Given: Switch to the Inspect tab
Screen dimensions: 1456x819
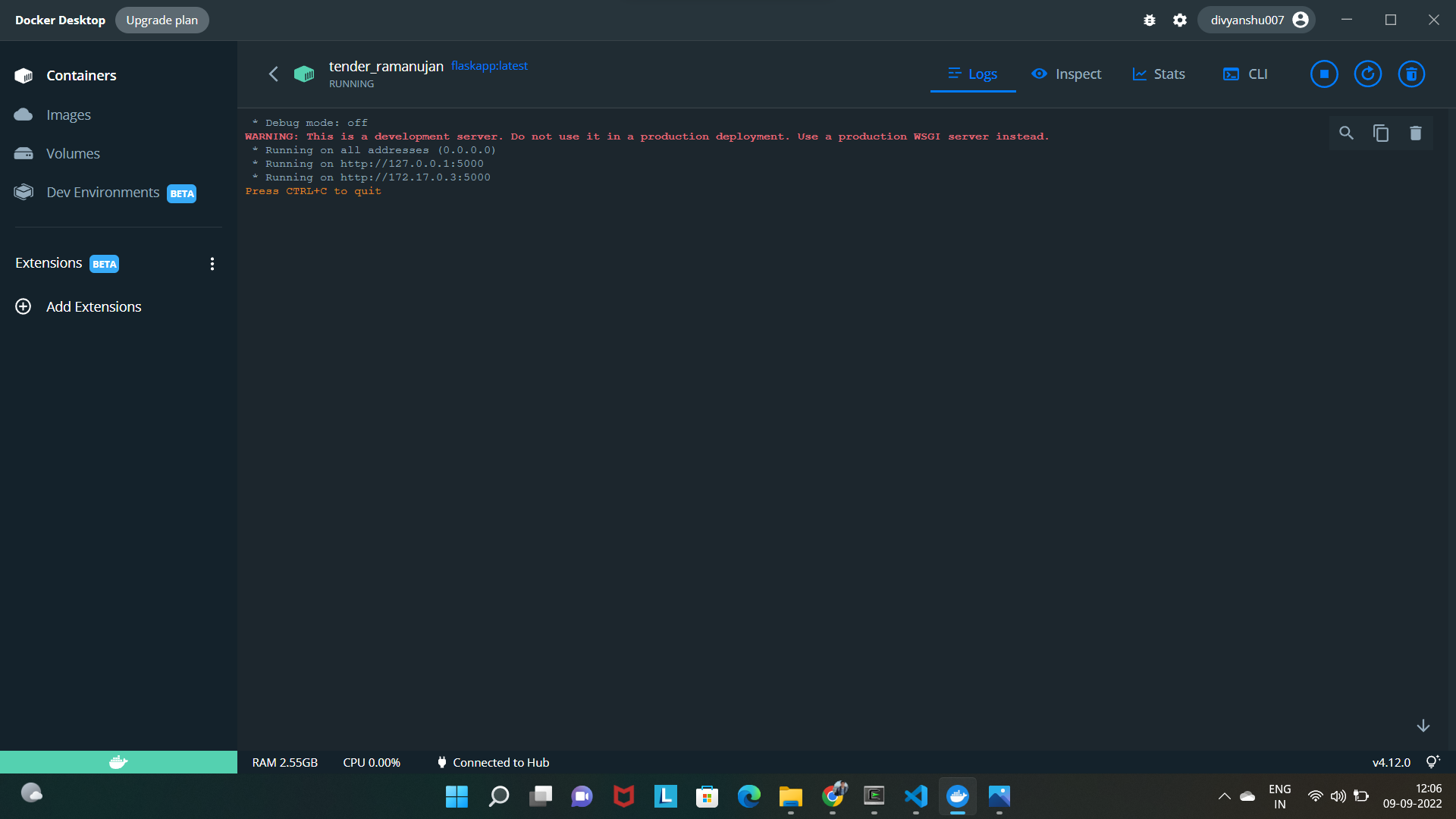Looking at the screenshot, I should pyautogui.click(x=1066, y=74).
